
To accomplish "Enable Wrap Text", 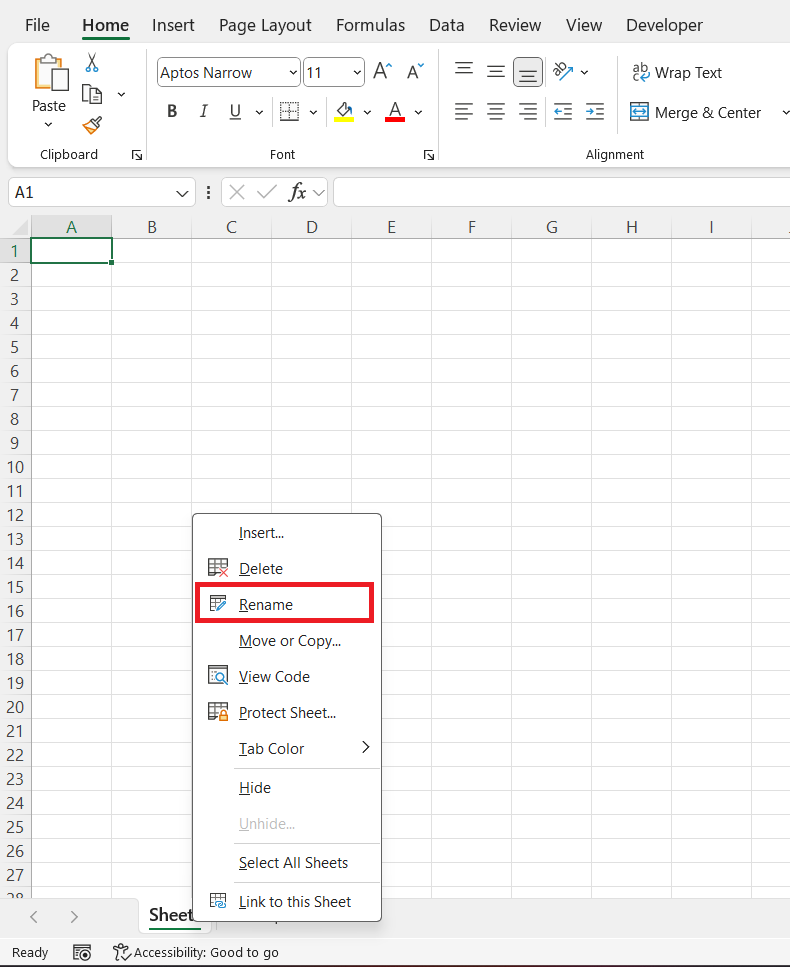I will [677, 73].
